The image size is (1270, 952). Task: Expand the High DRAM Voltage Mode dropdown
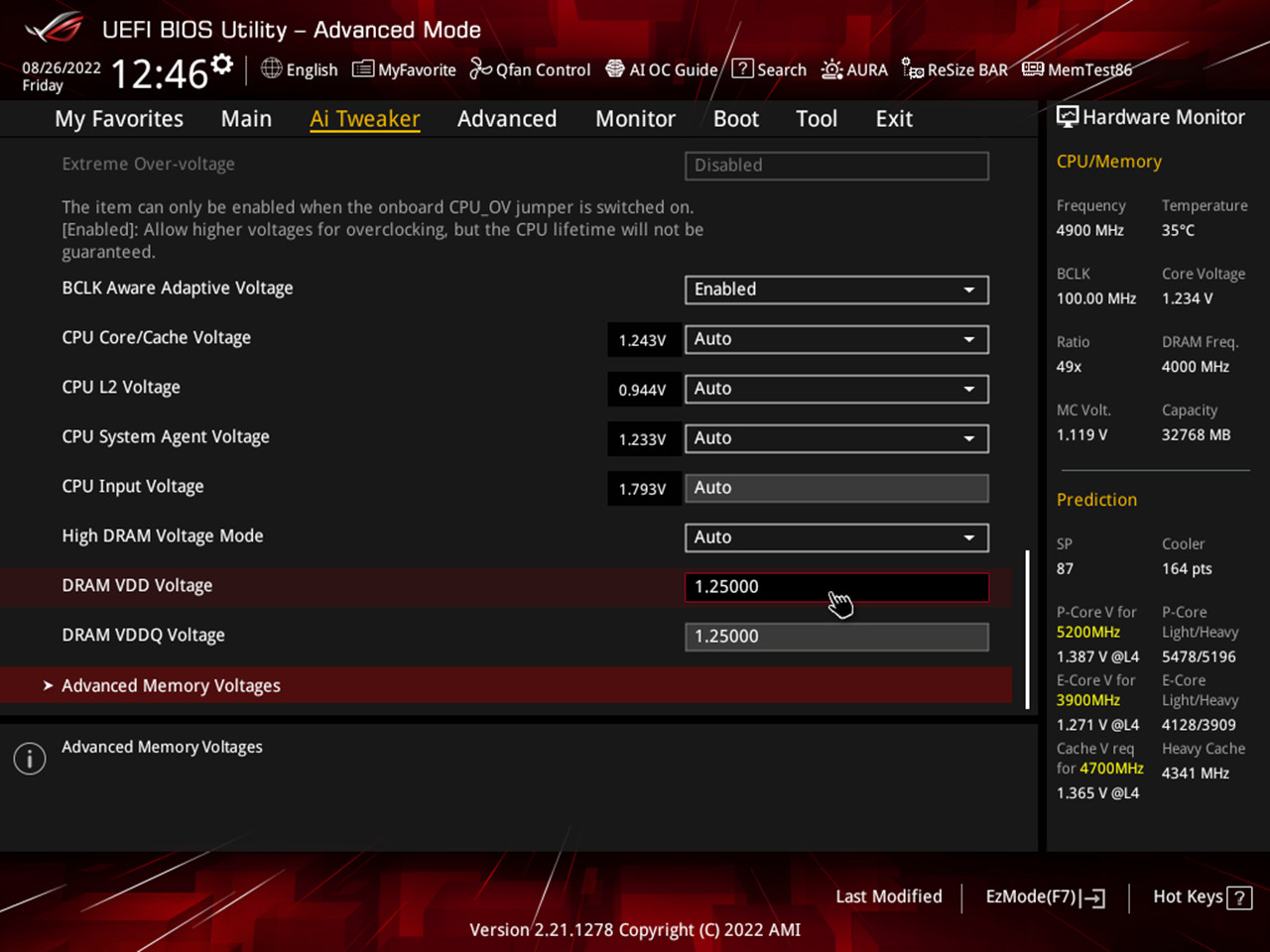tap(836, 537)
